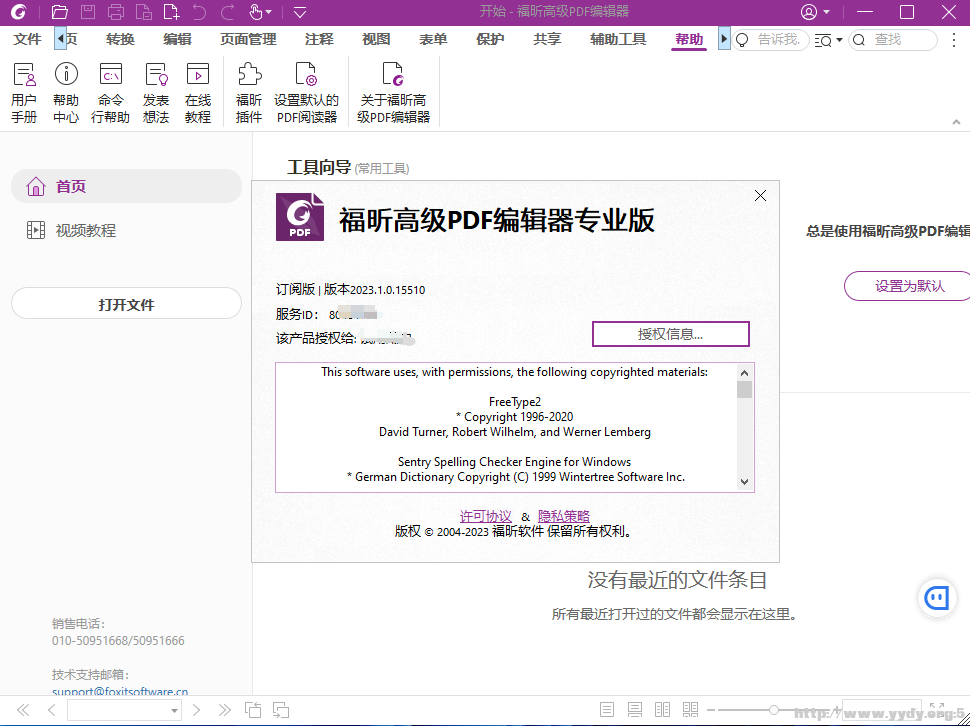The width and height of the screenshot is (970, 726).
Task: Collapse the ribbon with the chevron
Action: coord(956,122)
